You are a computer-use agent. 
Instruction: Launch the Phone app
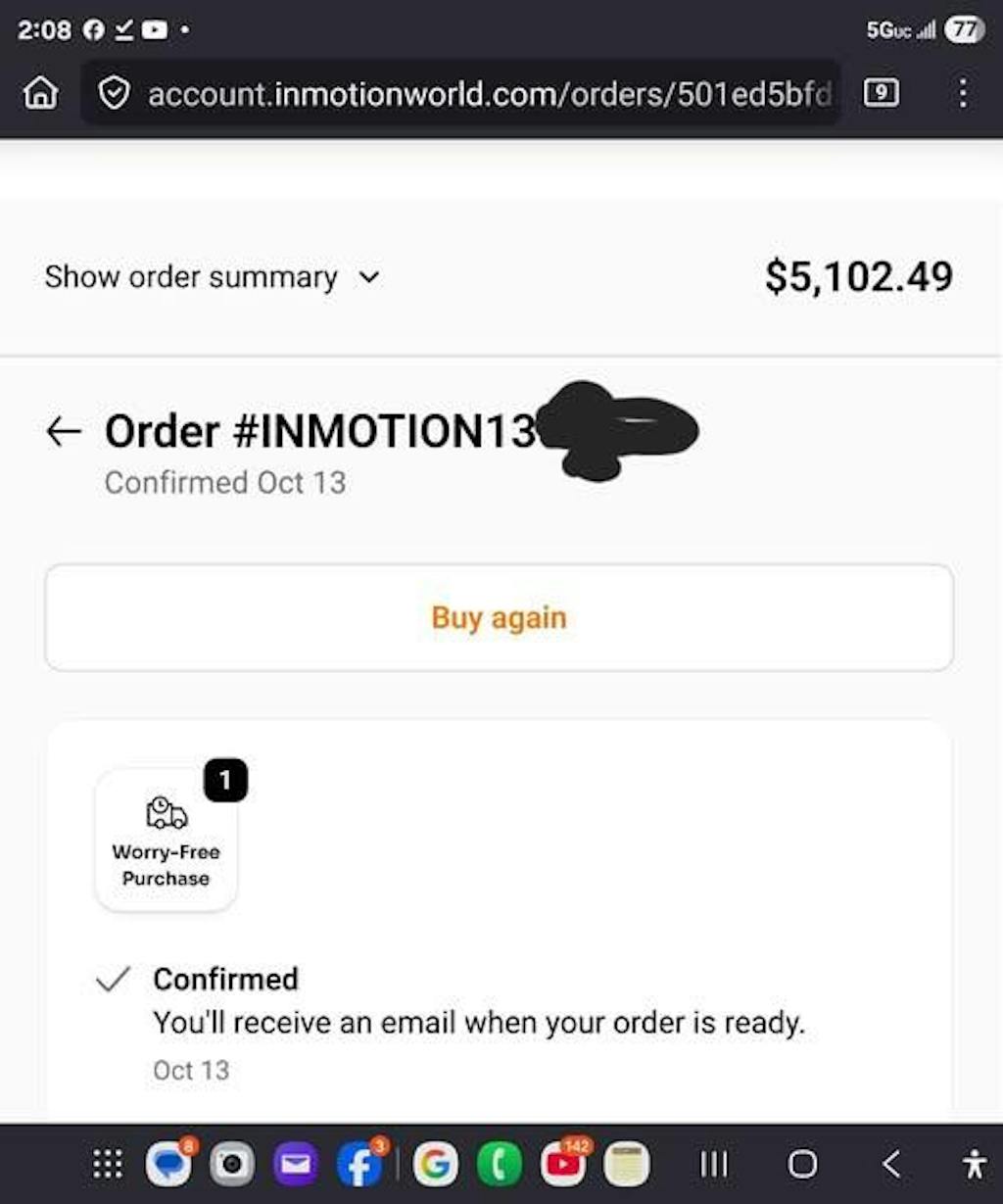coord(500,1164)
